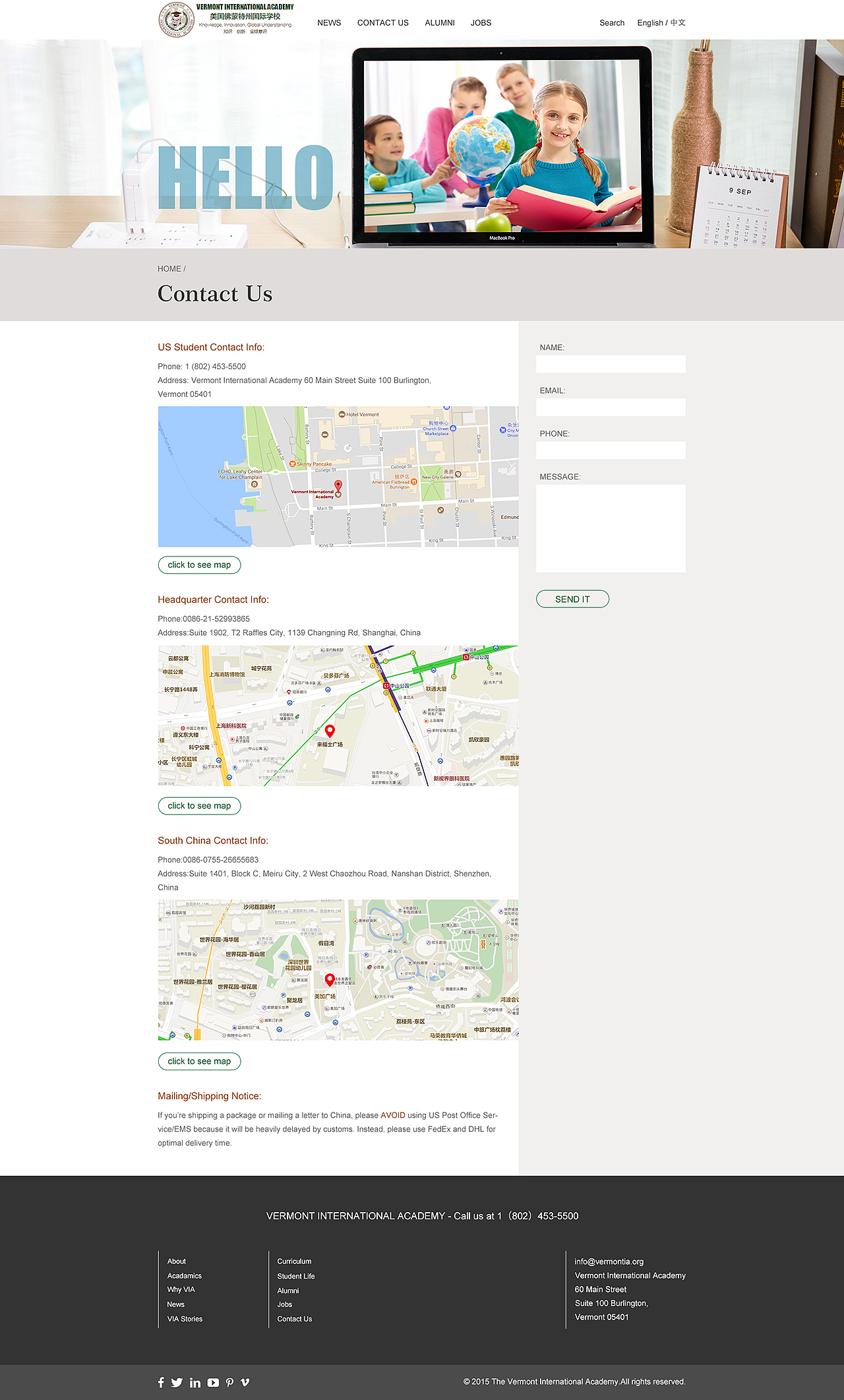Click '60 Main Street' in footer address
Viewport: 844px width, 1400px height.
click(601, 1289)
